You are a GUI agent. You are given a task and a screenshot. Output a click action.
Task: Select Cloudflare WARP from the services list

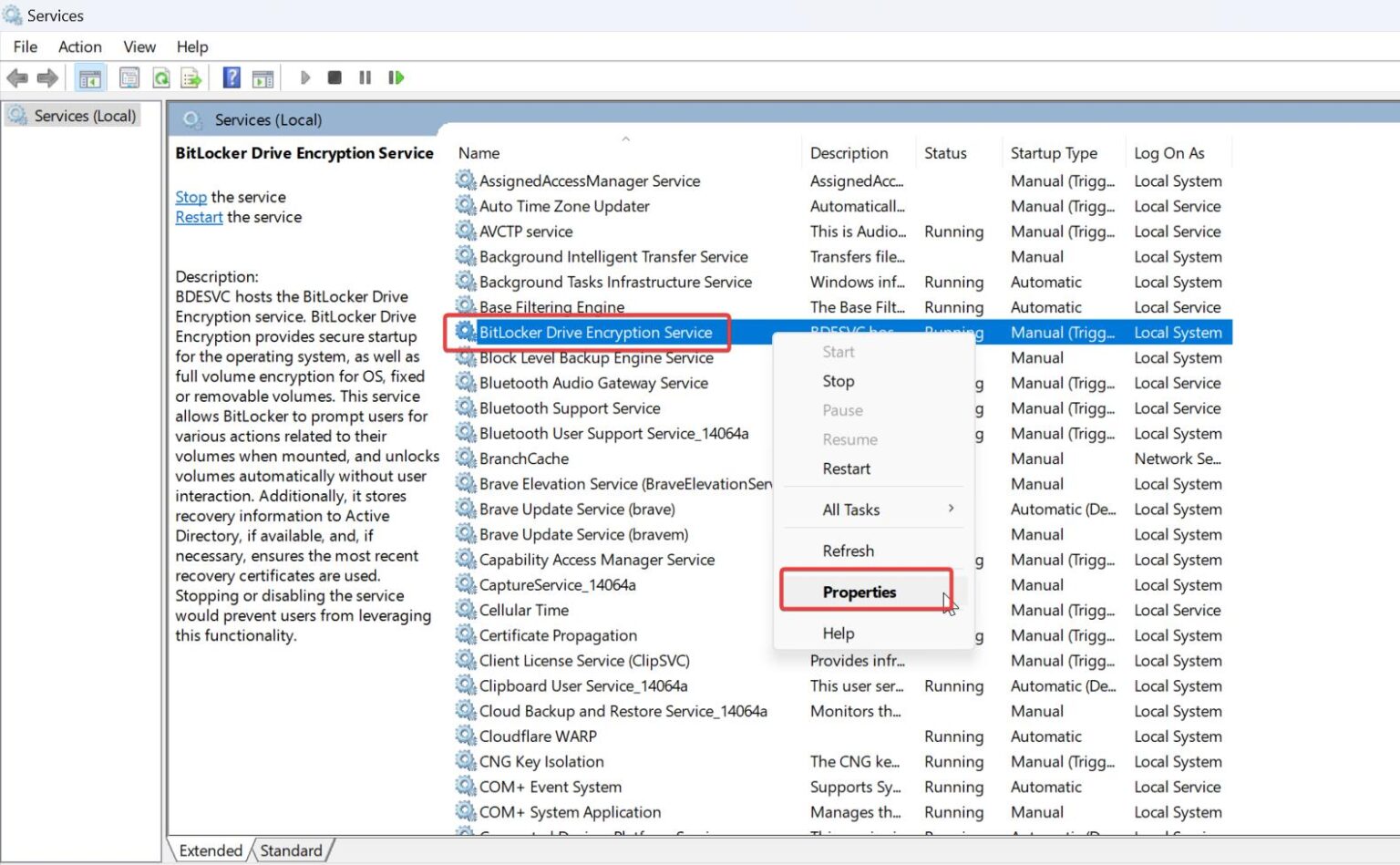(x=538, y=736)
